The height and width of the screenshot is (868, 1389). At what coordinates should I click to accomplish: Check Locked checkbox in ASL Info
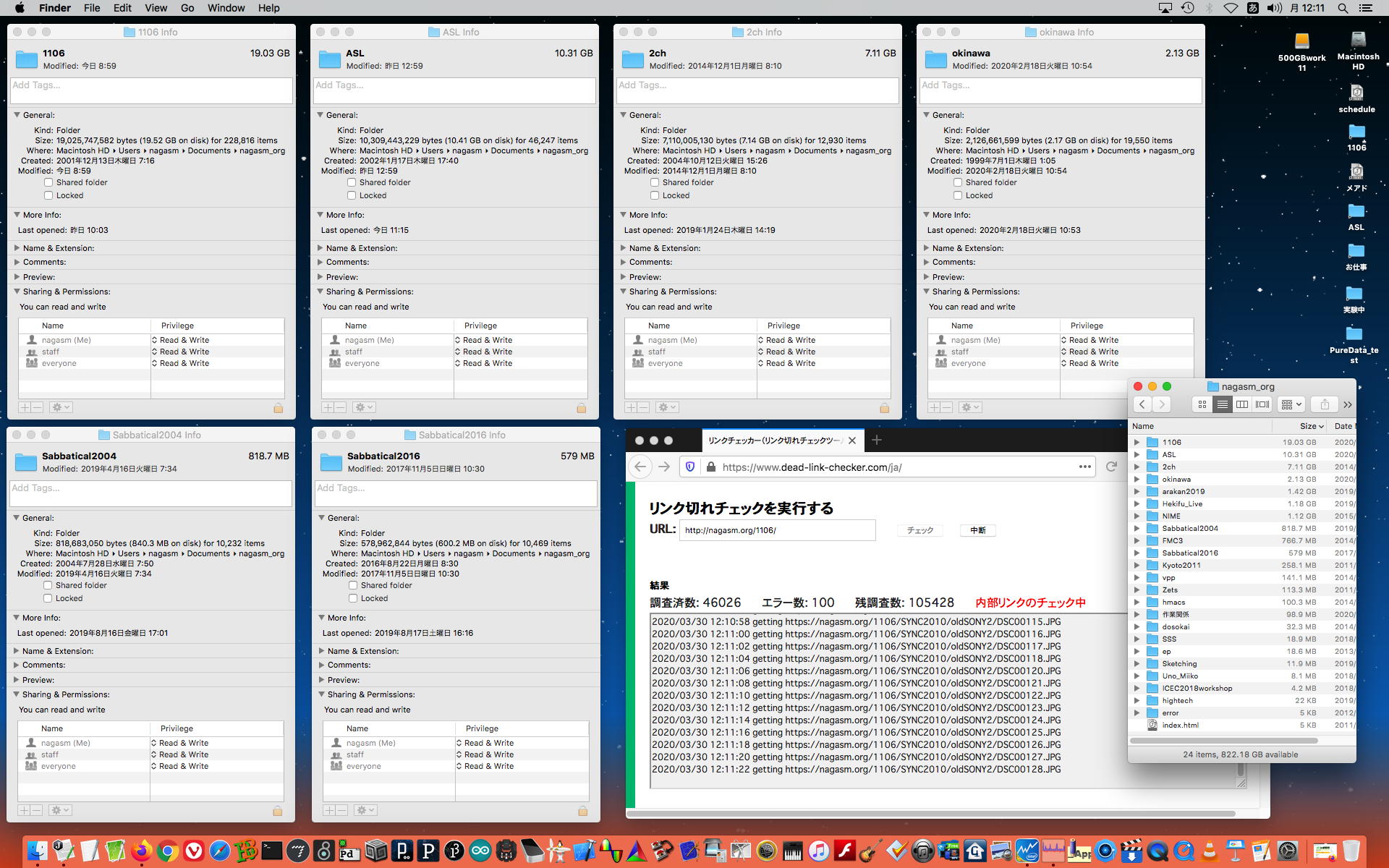352,195
